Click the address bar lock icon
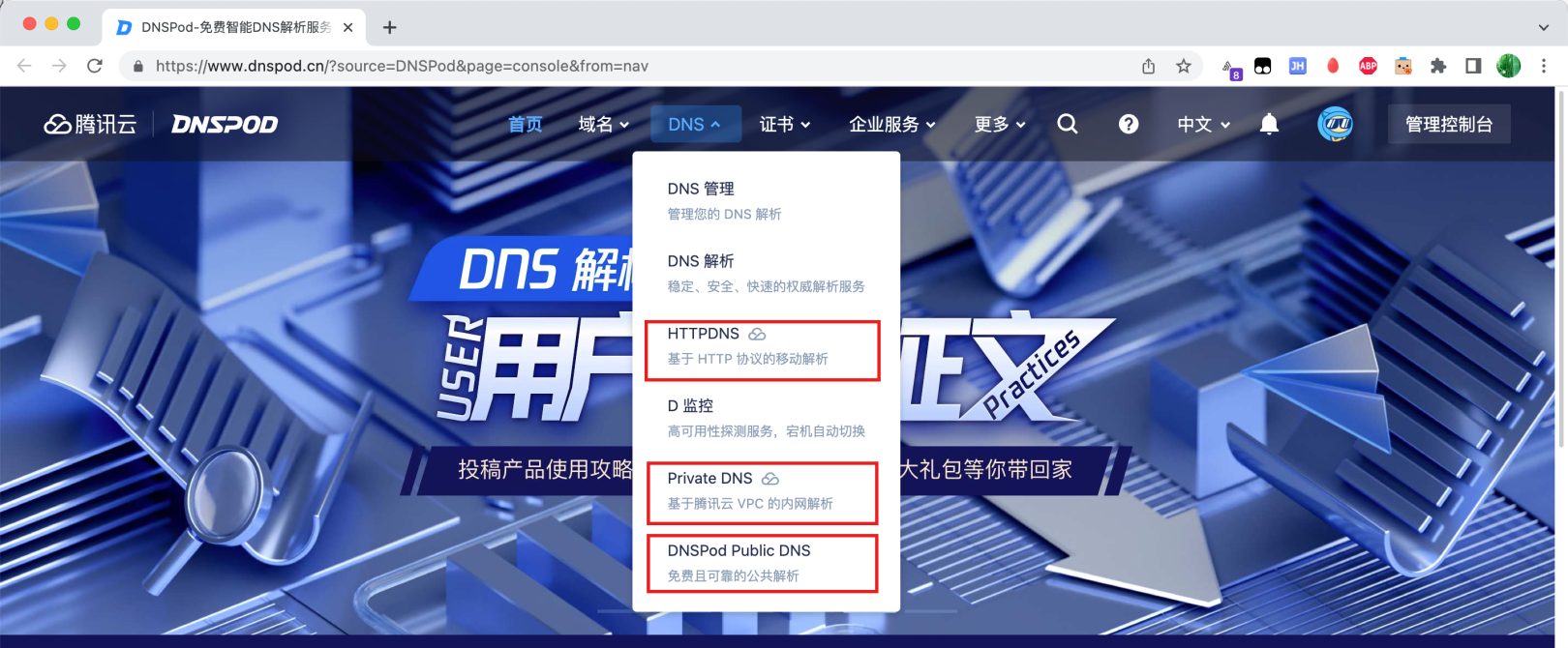The image size is (1568, 648). coord(137,66)
